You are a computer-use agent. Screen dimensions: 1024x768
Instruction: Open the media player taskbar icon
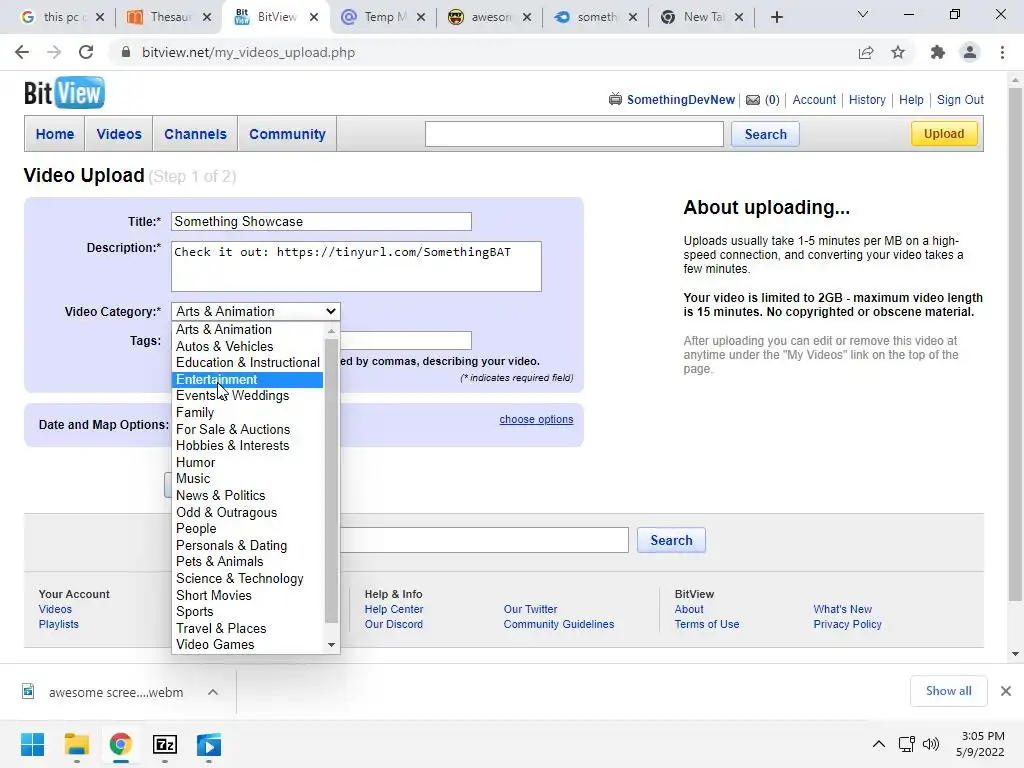pos(209,744)
